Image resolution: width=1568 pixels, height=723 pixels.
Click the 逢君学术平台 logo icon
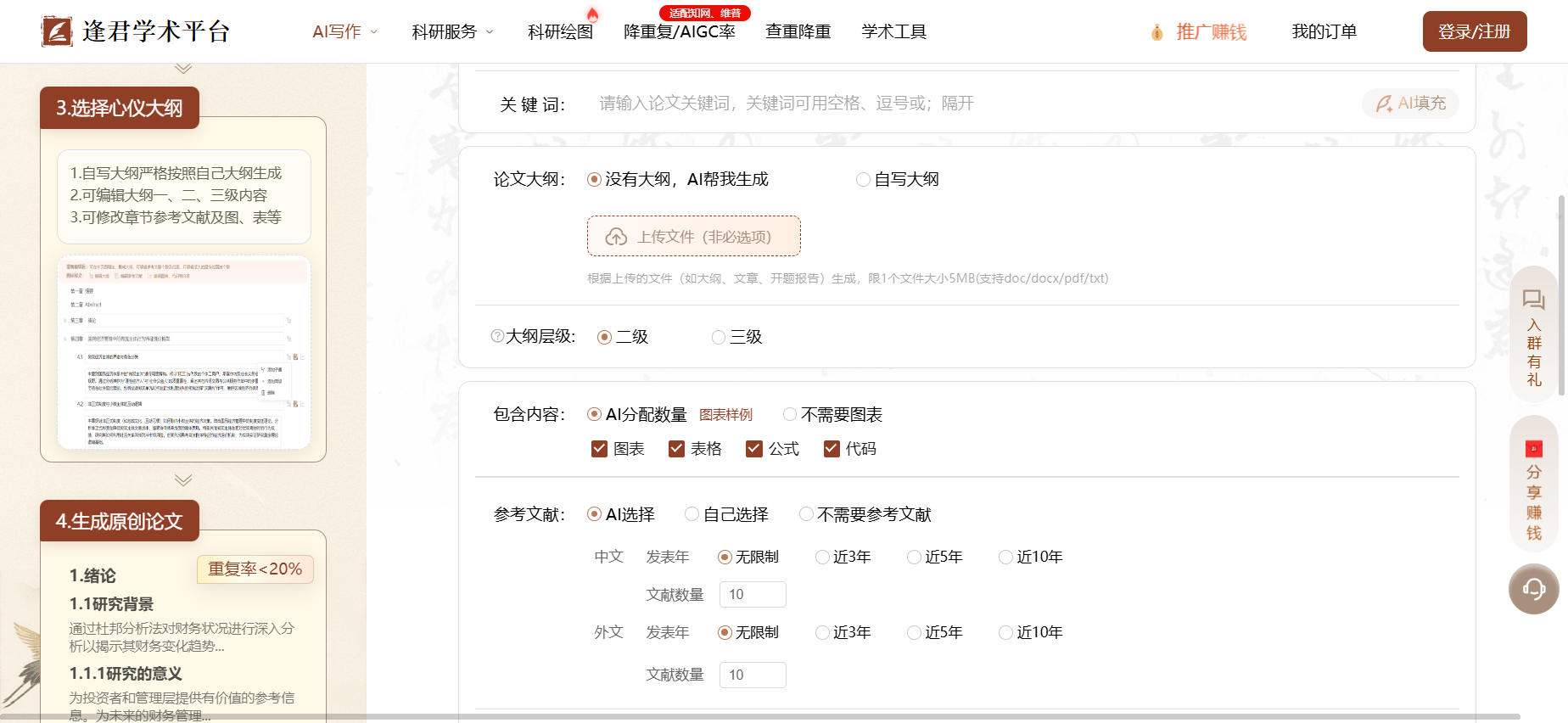click(57, 31)
